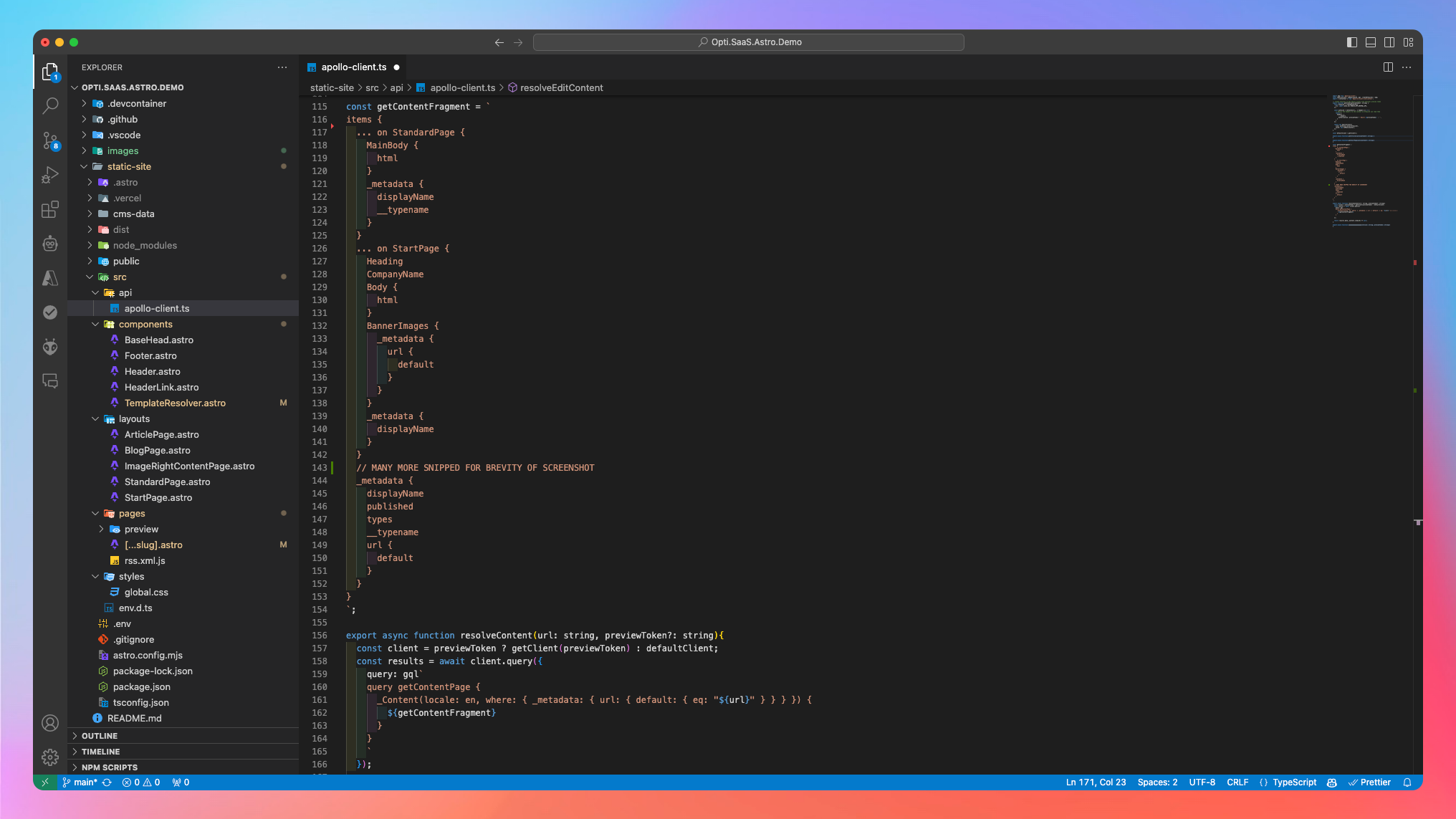The height and width of the screenshot is (819, 1456).
Task: Expand the NPM SCRIPTS section
Action: coord(110,767)
